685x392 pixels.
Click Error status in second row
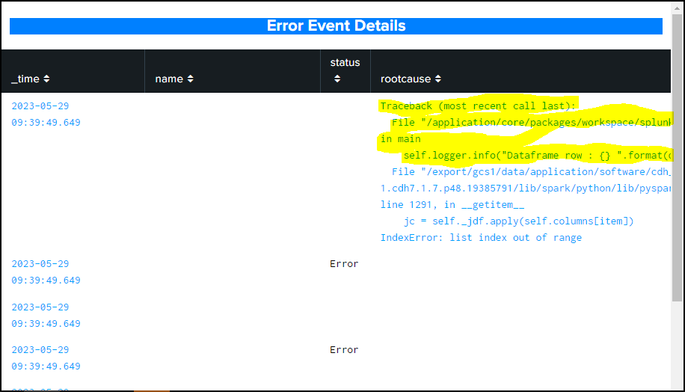tap(344, 264)
